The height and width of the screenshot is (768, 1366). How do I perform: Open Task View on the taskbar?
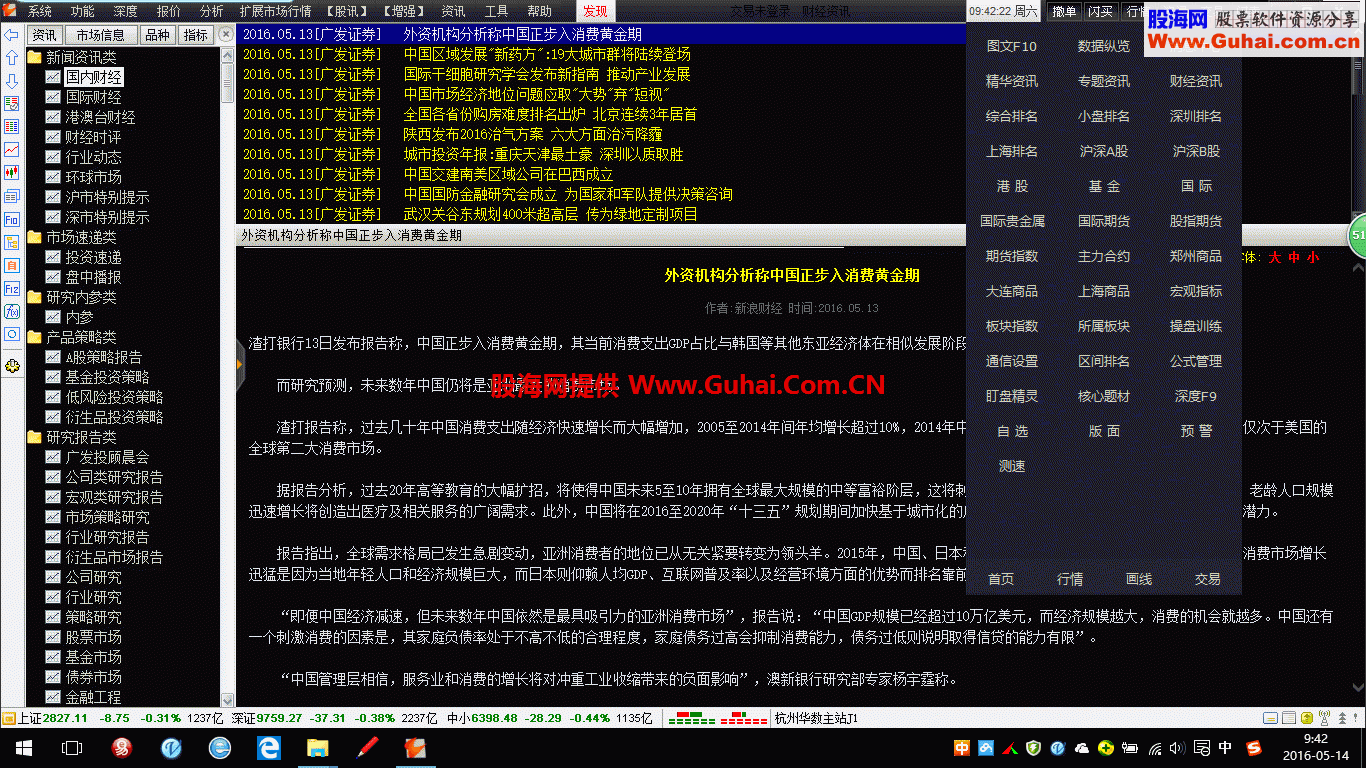tap(72, 747)
